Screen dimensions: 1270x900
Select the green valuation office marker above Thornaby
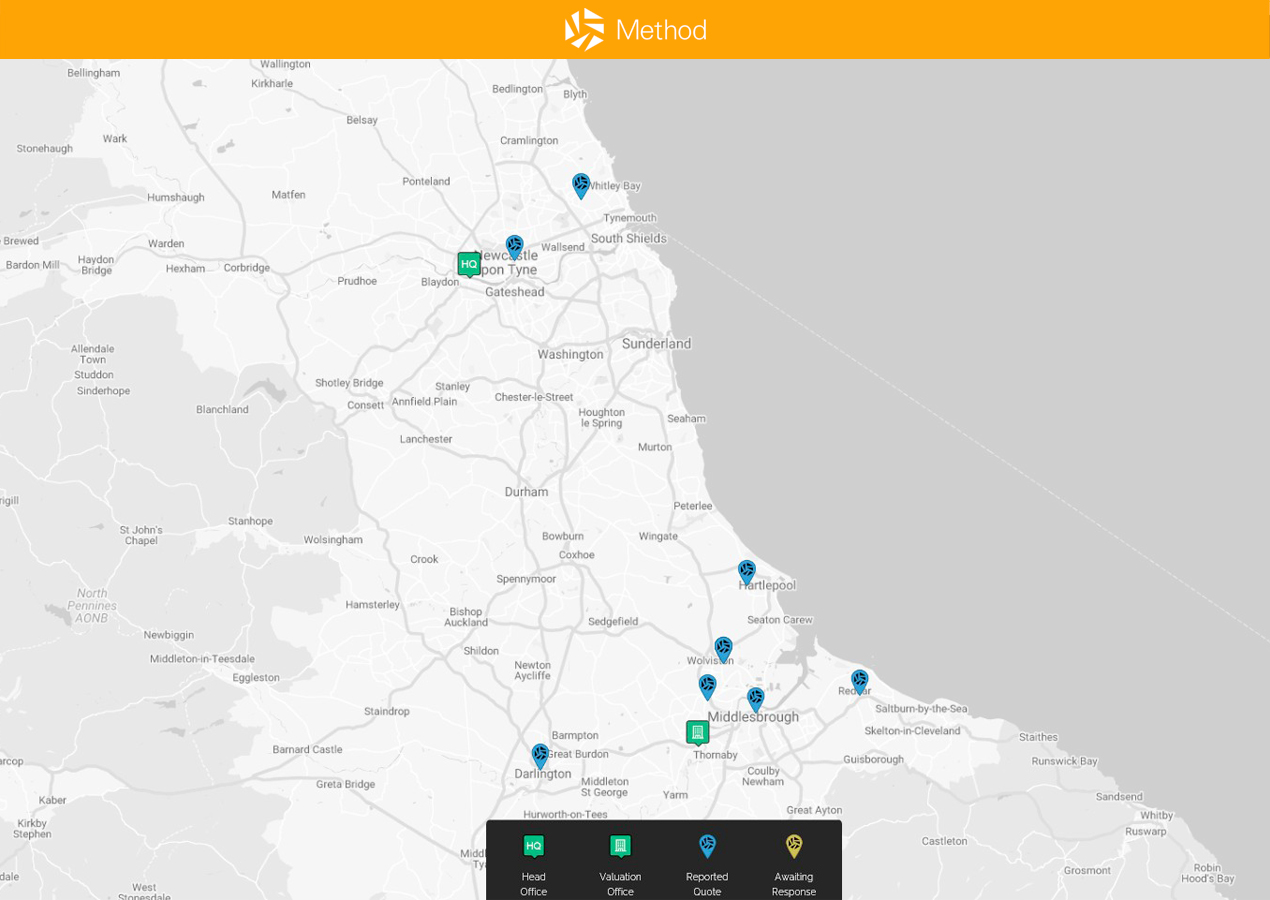coord(698,732)
